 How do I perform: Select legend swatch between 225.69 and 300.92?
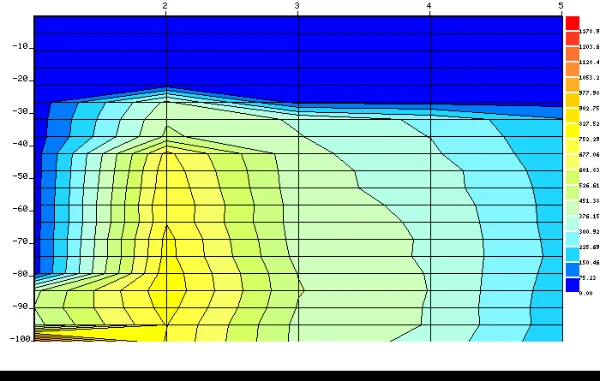[x=572, y=239]
